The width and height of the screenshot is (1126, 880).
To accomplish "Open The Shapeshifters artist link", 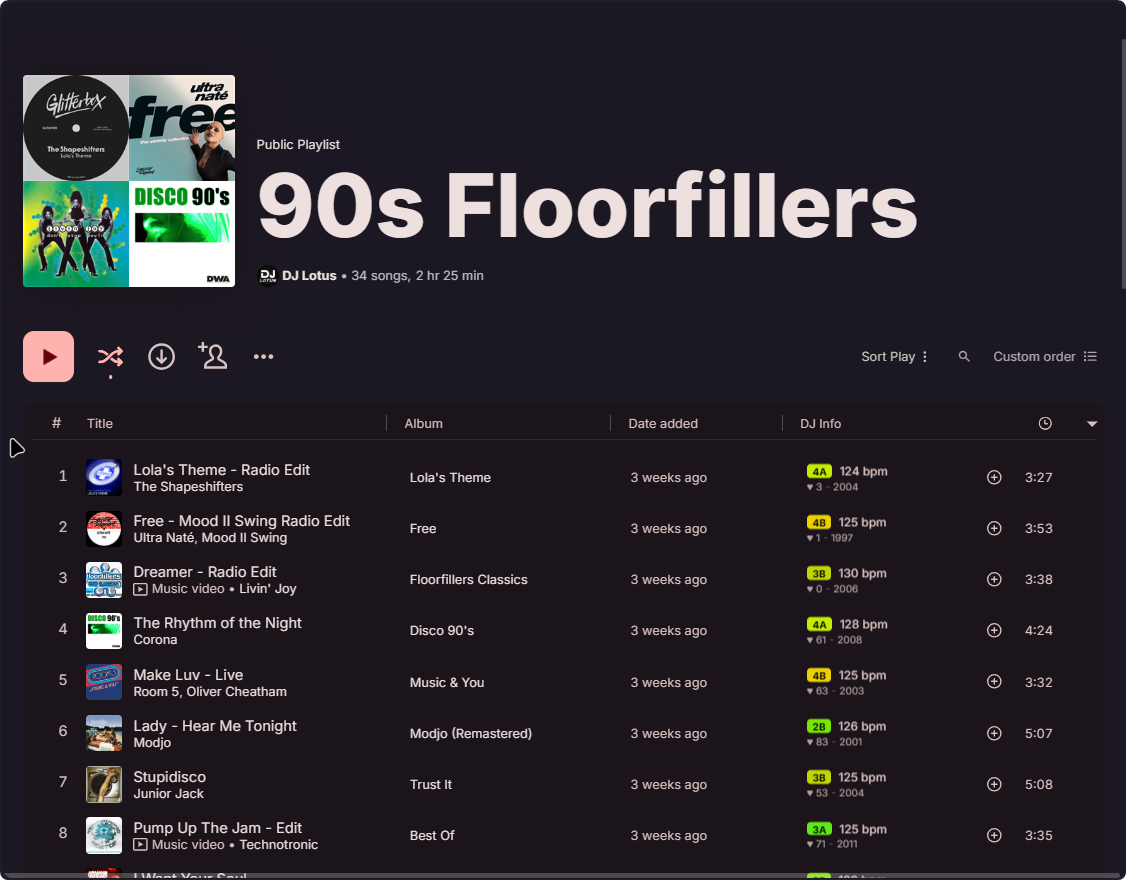I will [x=188, y=487].
